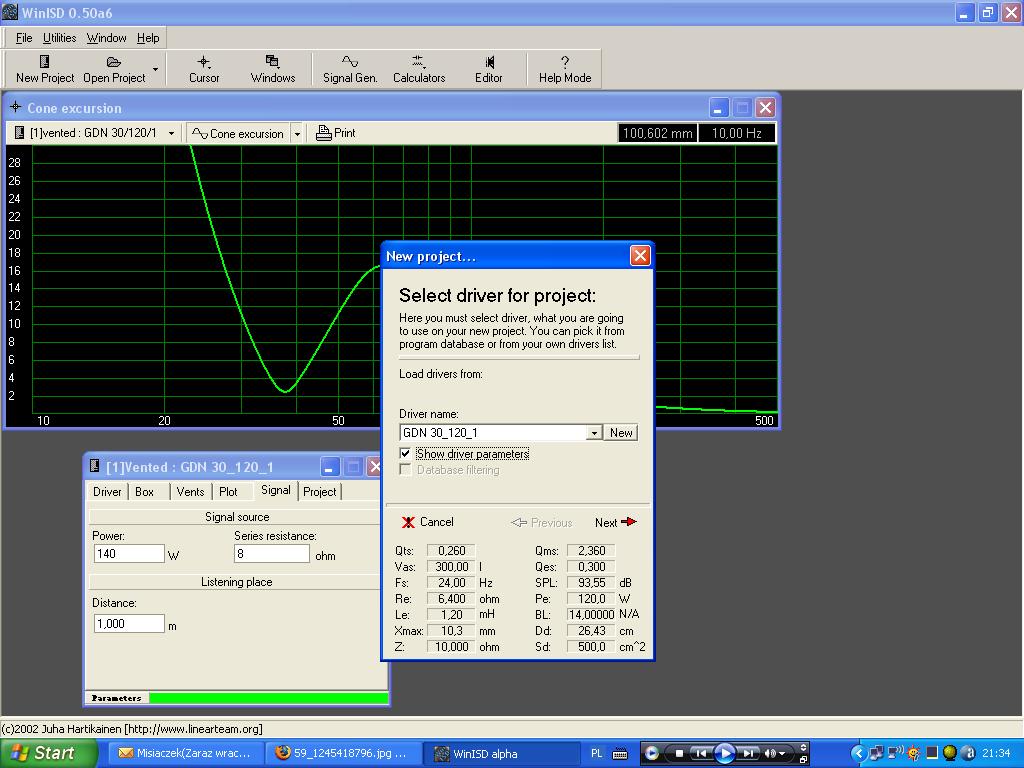Expand the Cone excursion graph type dropdown
Image resolution: width=1024 pixels, height=768 pixels.
pyautogui.click(x=297, y=134)
